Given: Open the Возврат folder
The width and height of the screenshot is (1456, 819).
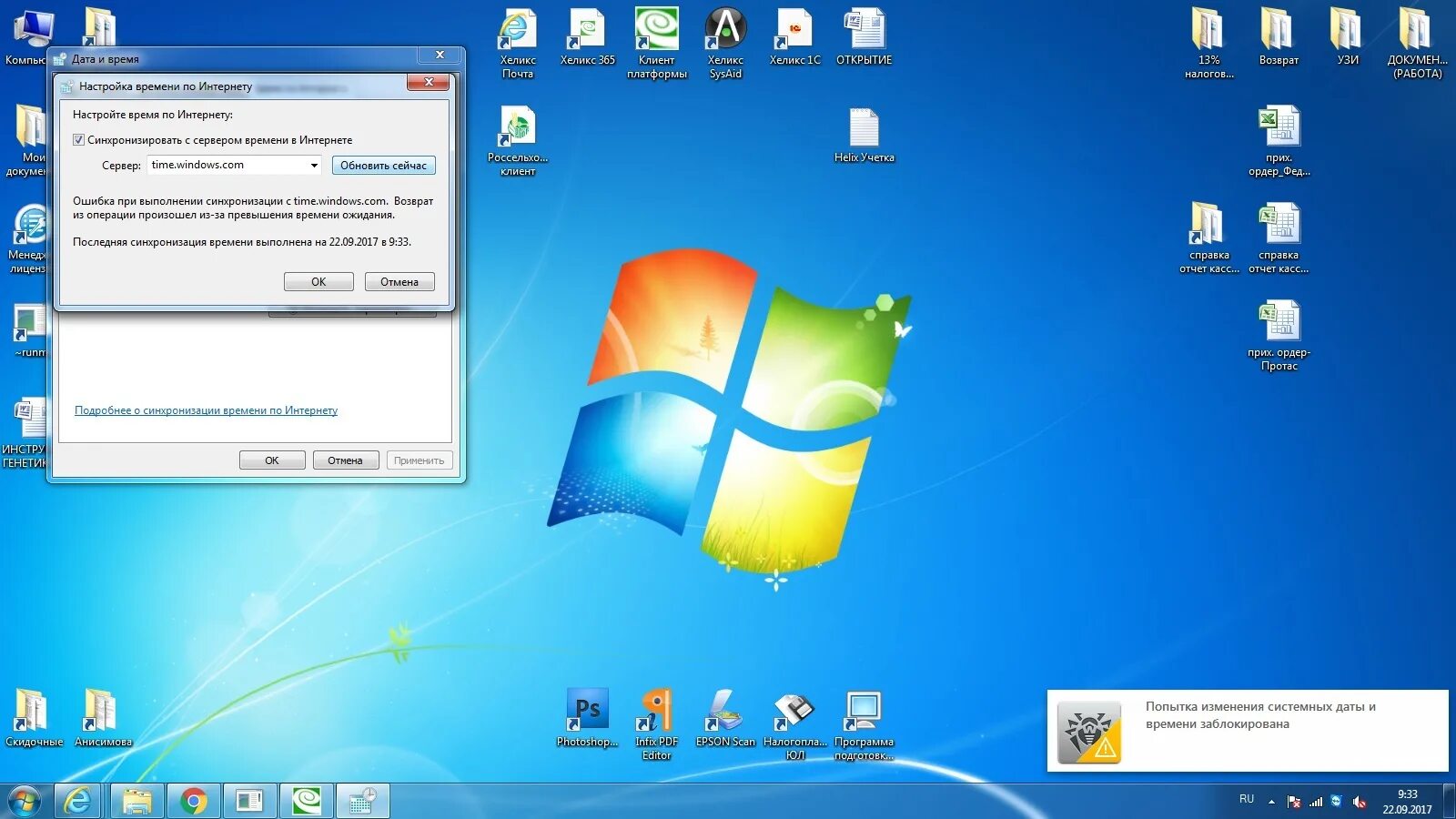Looking at the screenshot, I should 1279,36.
